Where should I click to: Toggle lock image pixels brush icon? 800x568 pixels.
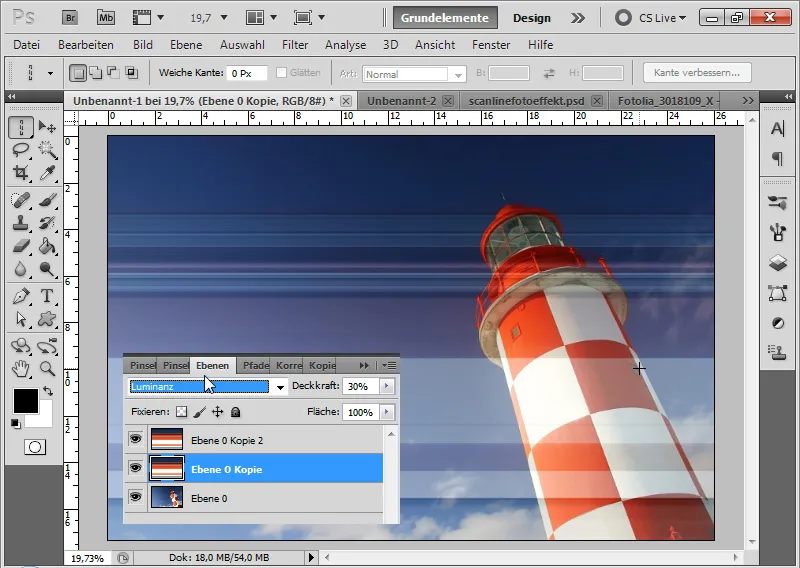click(199, 412)
